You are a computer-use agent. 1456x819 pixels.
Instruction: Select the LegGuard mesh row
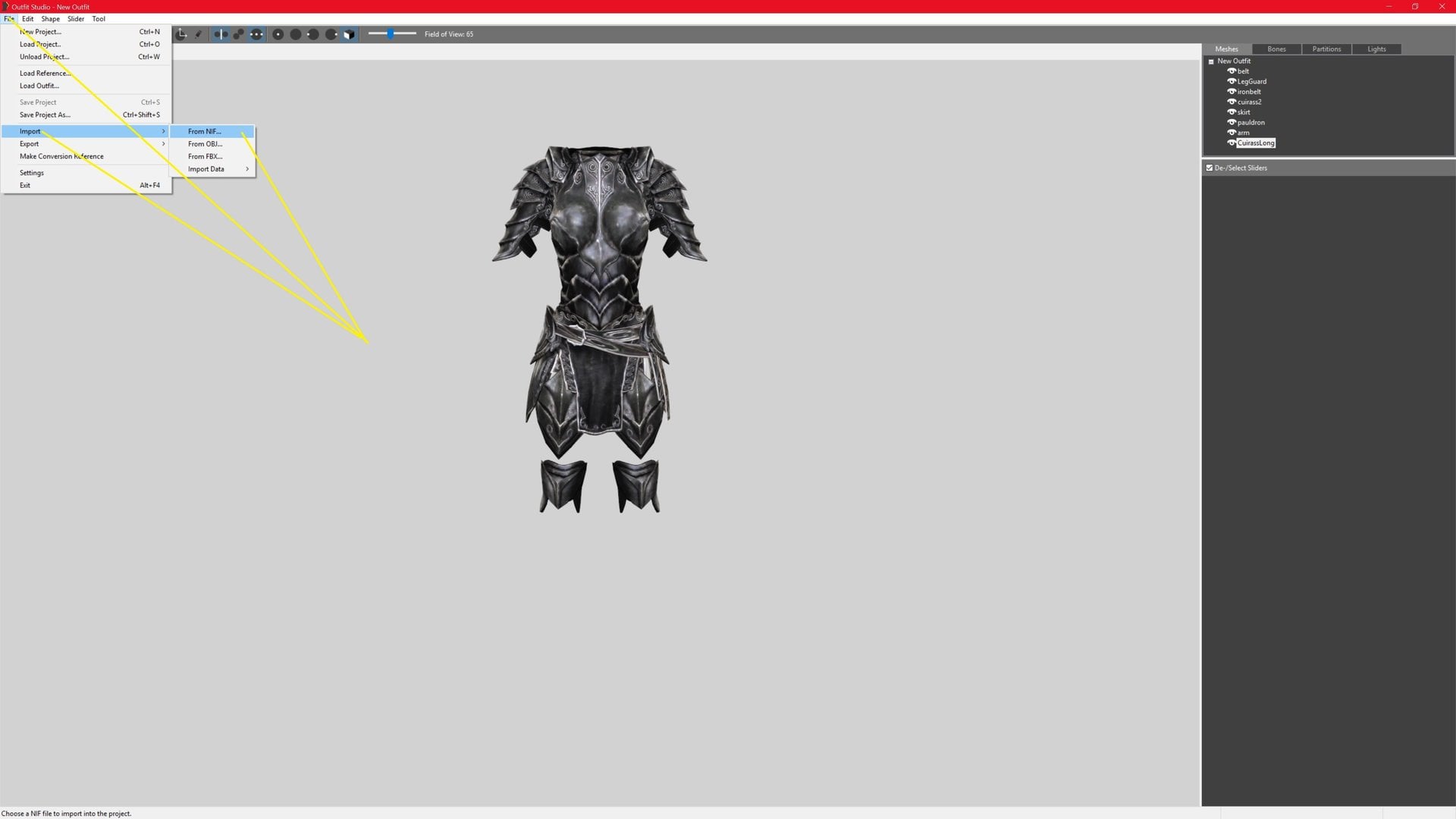coord(1252,82)
